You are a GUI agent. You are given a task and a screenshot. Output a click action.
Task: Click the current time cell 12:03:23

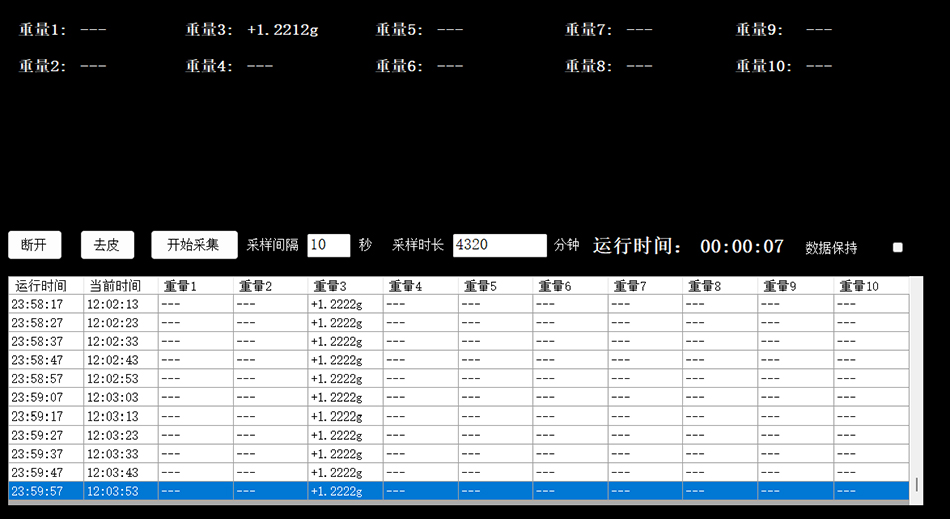pyautogui.click(x=121, y=435)
